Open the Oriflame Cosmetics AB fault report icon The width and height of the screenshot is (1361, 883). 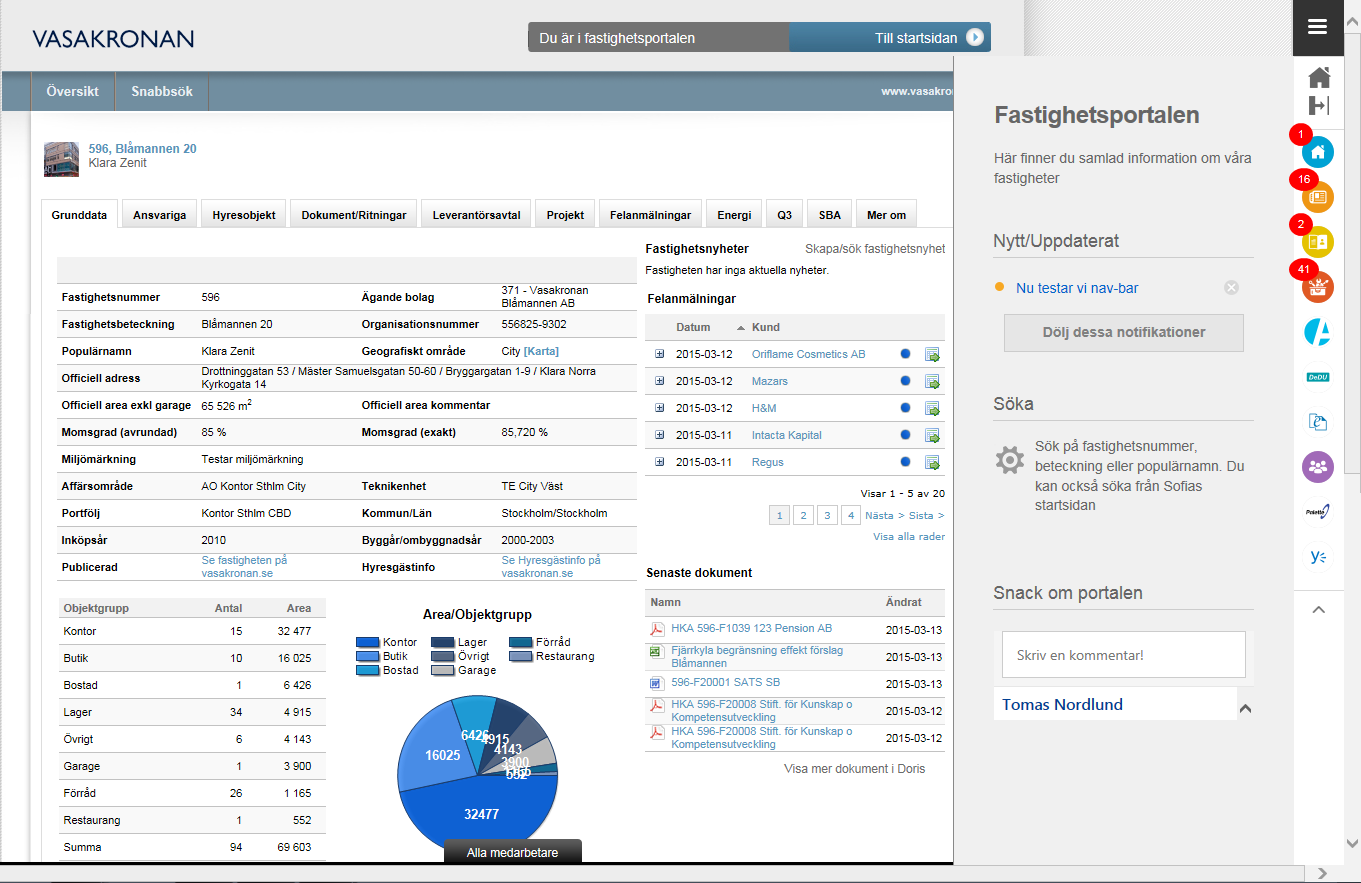click(x=932, y=354)
